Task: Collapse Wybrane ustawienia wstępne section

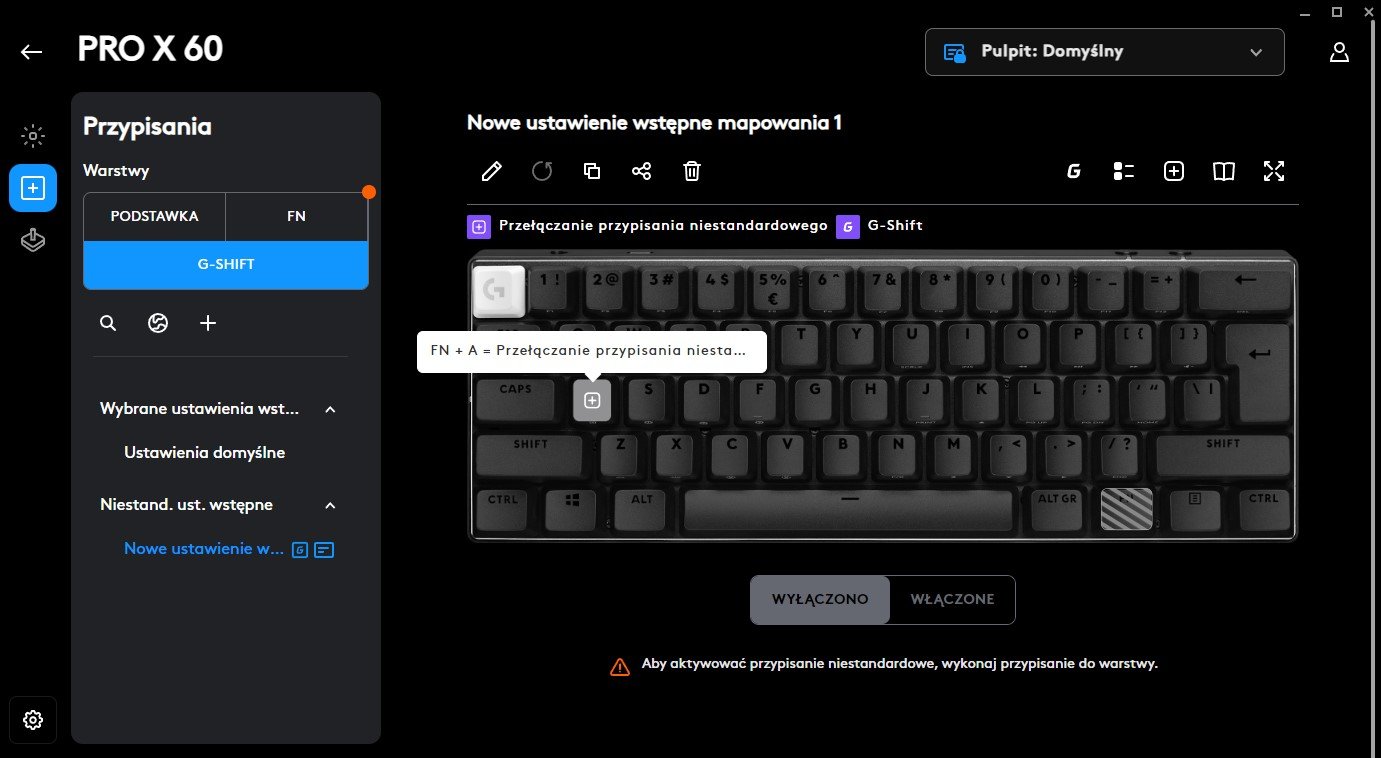Action: coord(330,409)
